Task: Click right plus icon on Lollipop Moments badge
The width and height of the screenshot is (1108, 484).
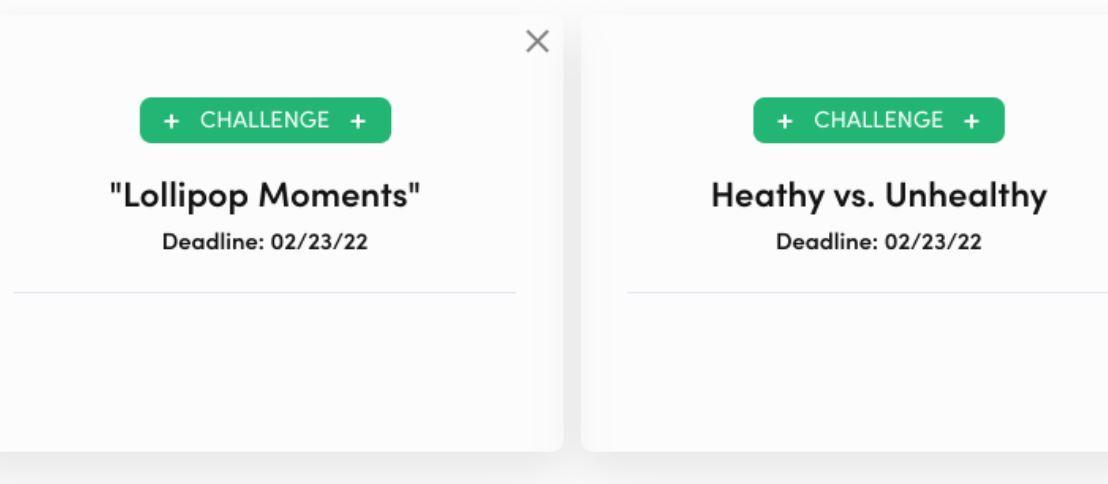Action: pos(358,121)
